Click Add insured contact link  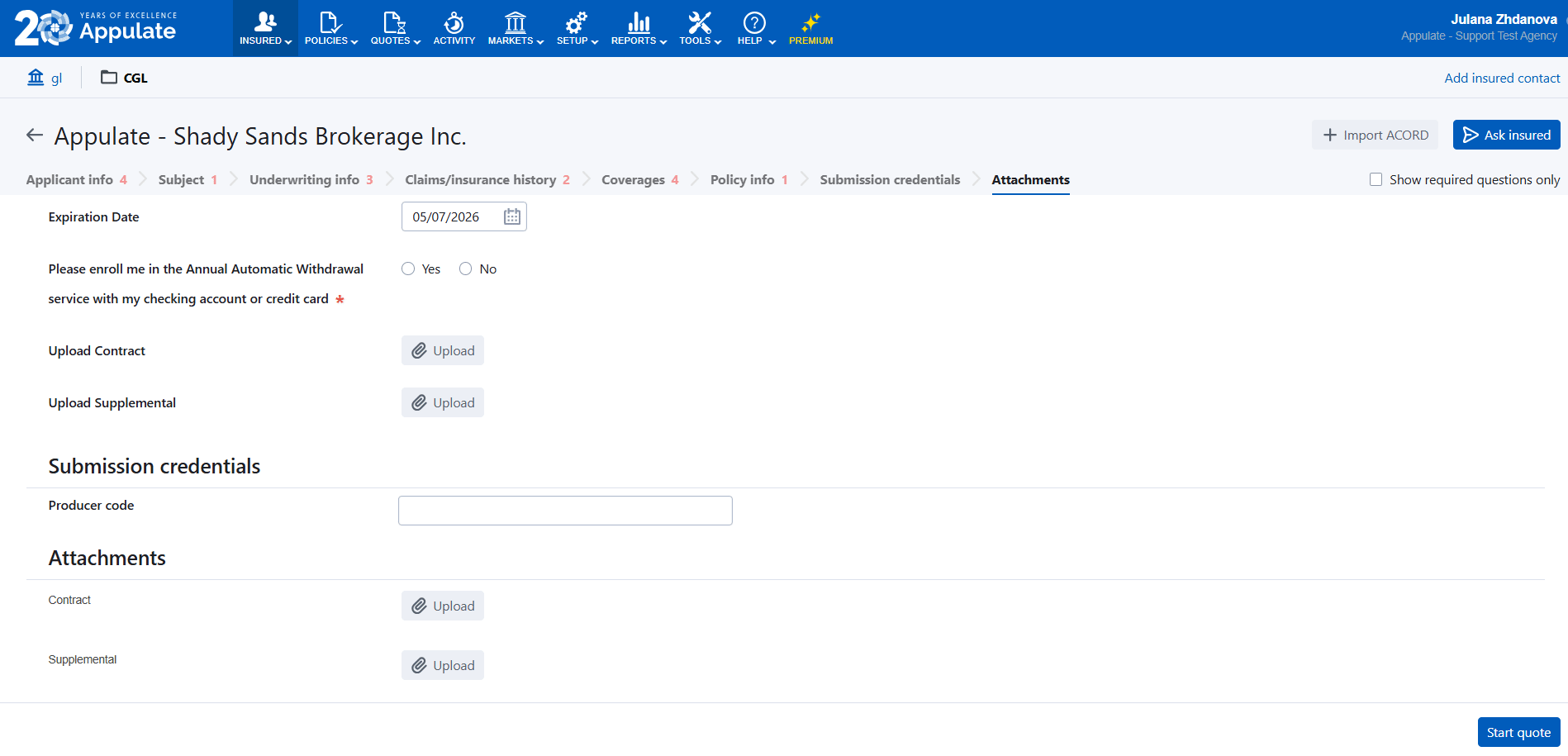click(x=1502, y=78)
